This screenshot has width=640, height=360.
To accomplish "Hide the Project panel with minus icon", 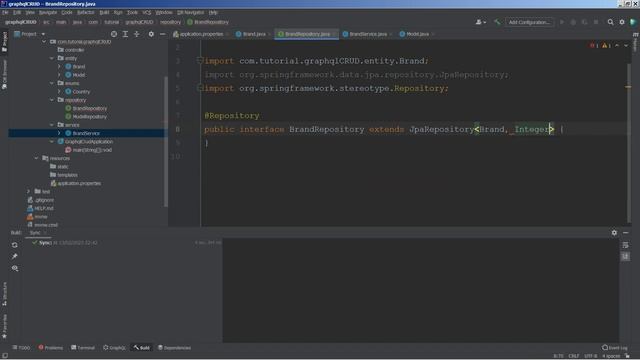I will (x=162, y=34).
